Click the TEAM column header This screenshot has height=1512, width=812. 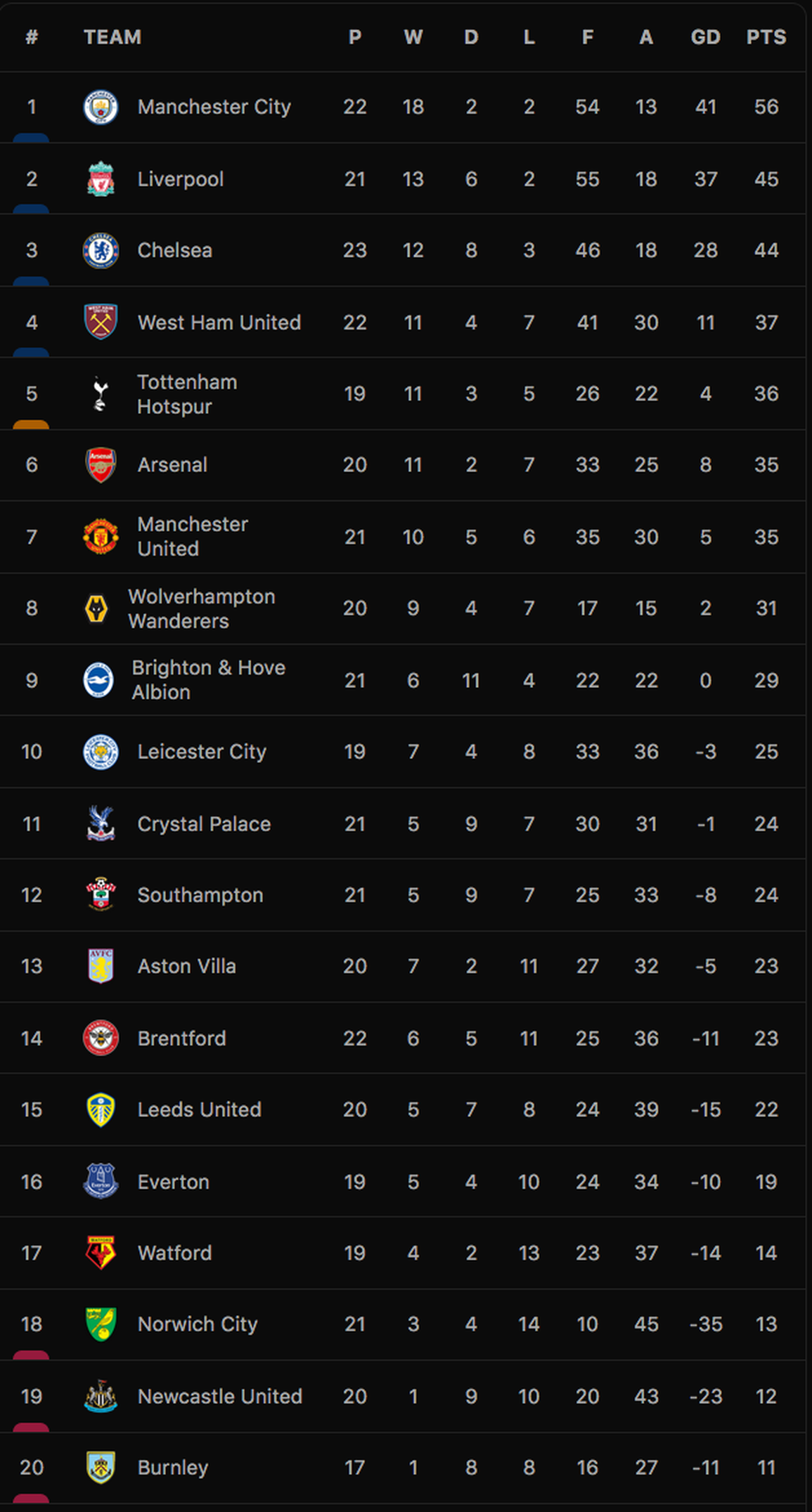pos(112,37)
